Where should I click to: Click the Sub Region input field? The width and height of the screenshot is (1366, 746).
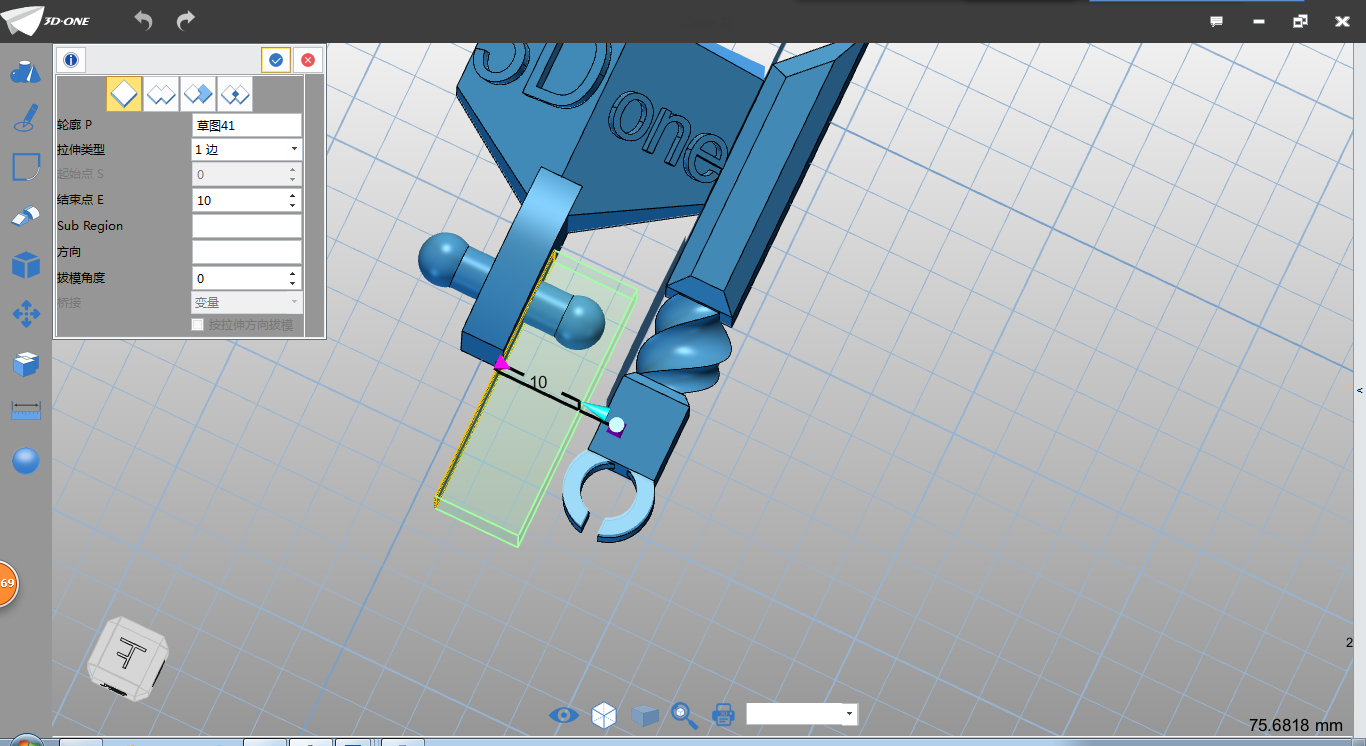coord(246,226)
